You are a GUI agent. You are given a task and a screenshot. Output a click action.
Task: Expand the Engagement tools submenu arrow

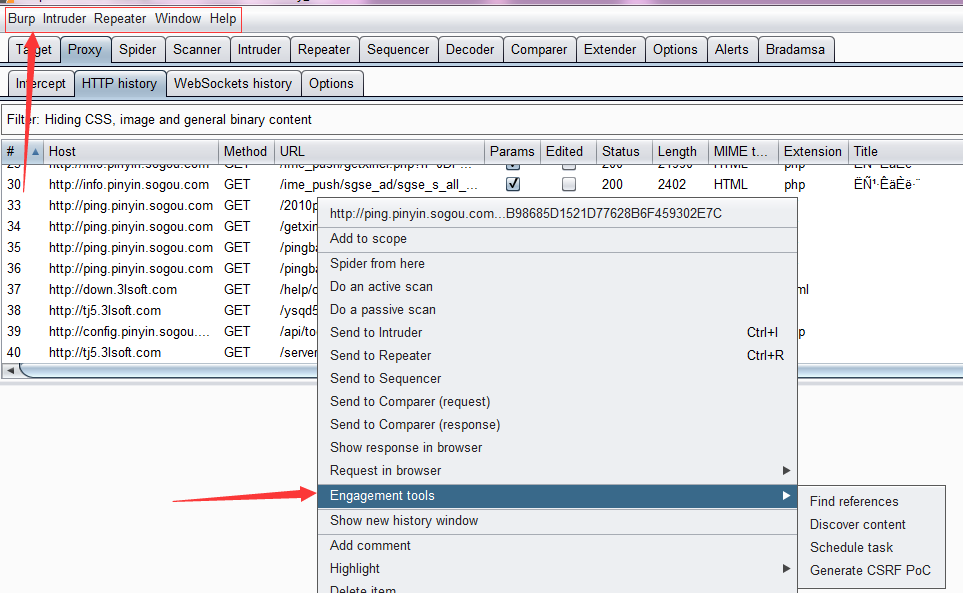(786, 496)
